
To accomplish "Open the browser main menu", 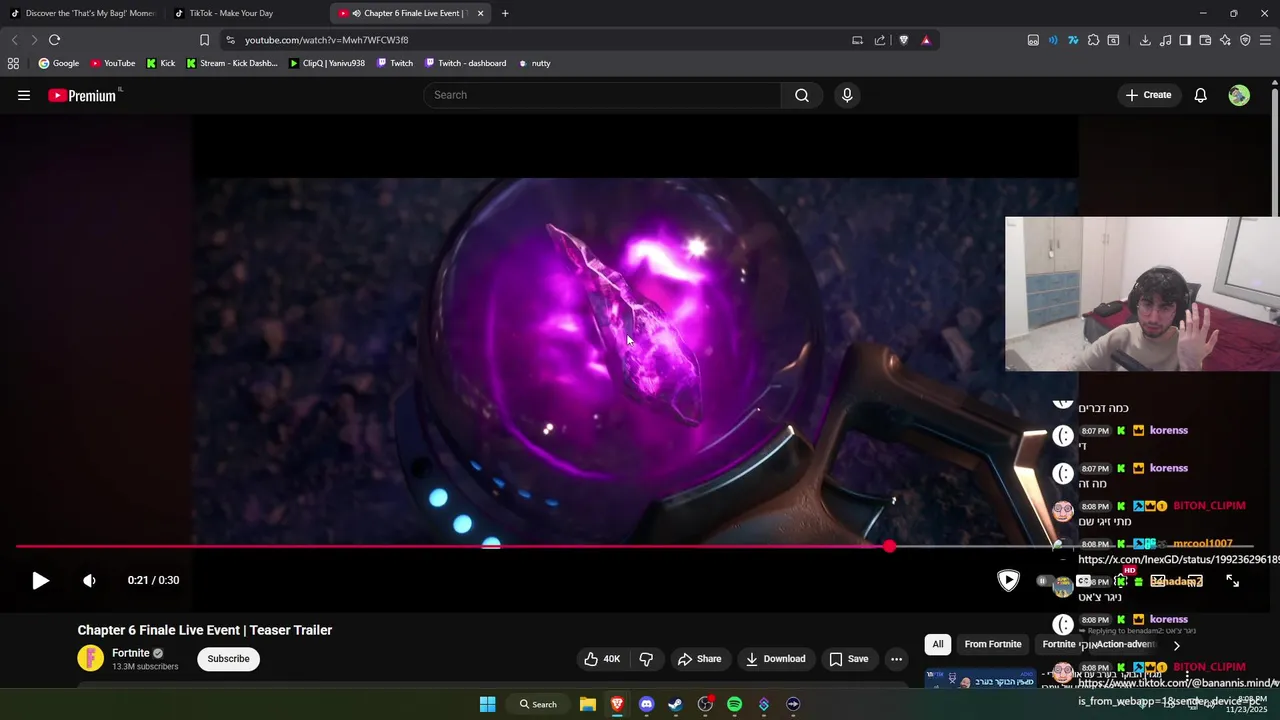I will click(1265, 40).
